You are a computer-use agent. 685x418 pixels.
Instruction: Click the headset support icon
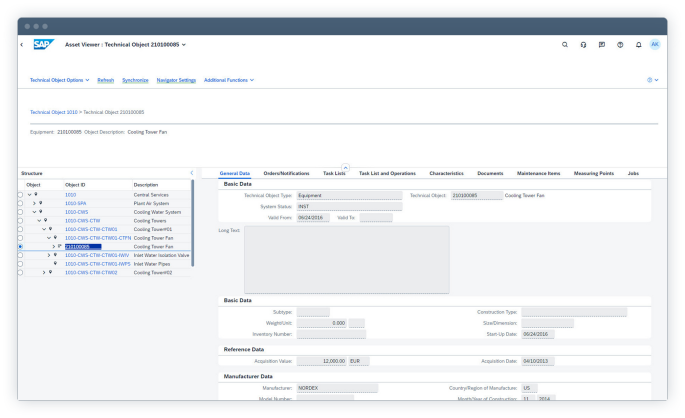[x=583, y=45]
